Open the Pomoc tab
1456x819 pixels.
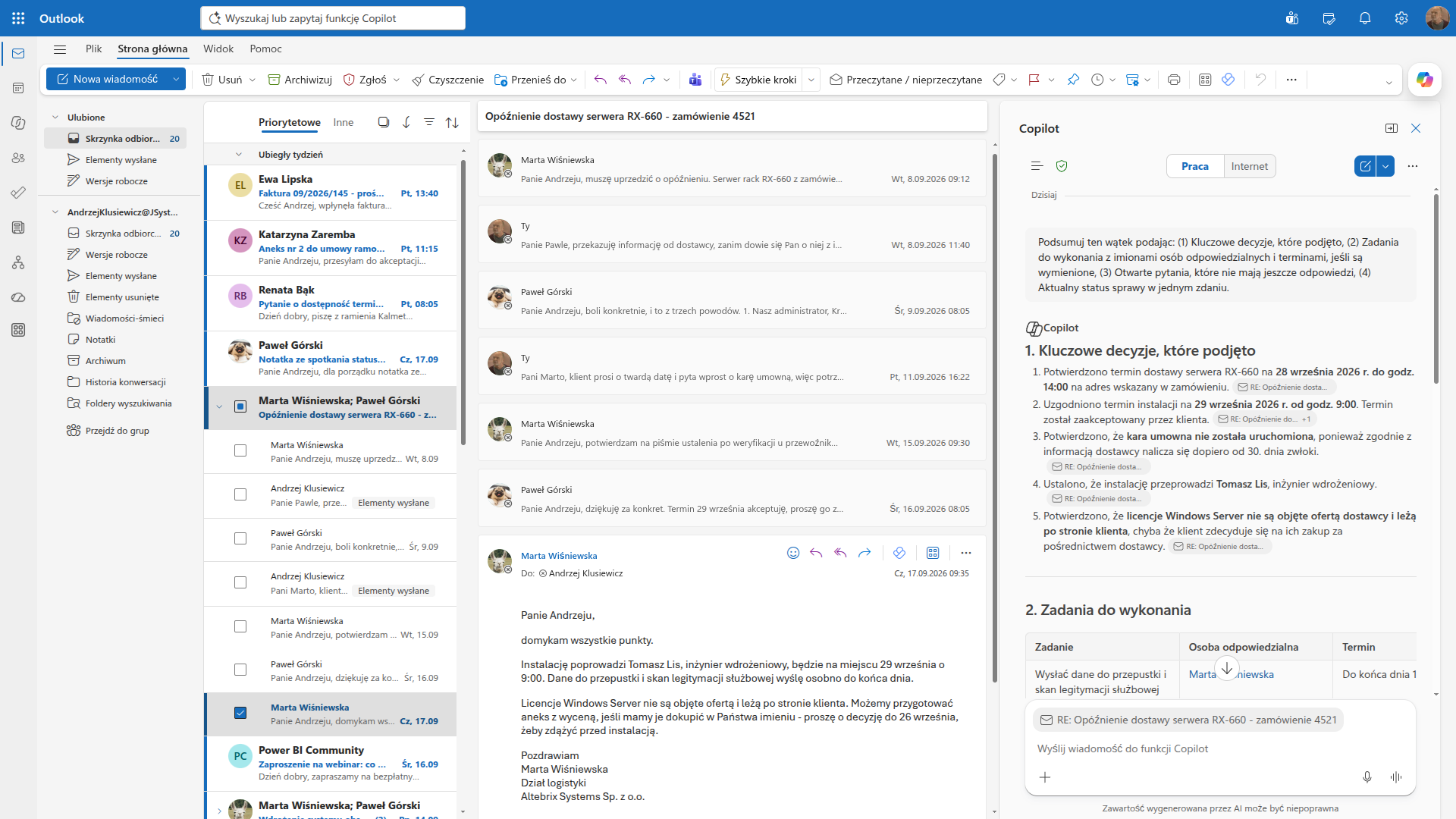[x=265, y=49]
